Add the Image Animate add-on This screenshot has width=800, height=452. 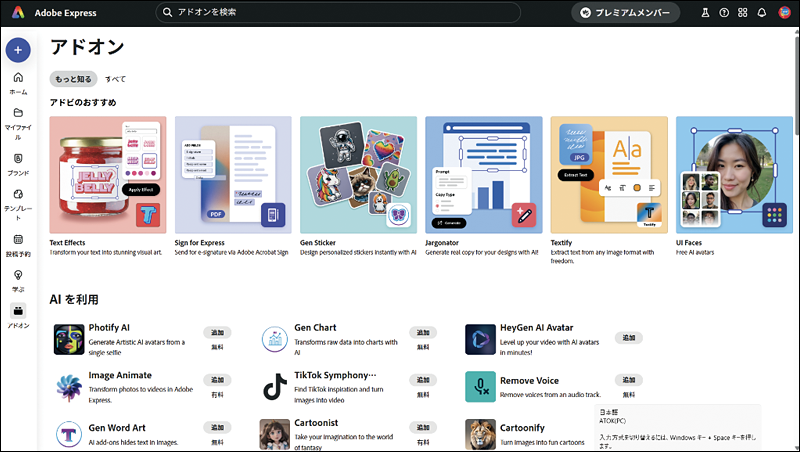pyautogui.click(x=217, y=380)
